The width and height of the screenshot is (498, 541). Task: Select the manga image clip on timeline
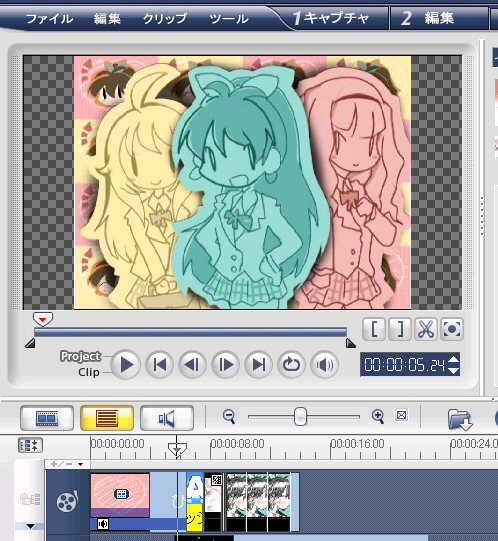click(x=258, y=502)
